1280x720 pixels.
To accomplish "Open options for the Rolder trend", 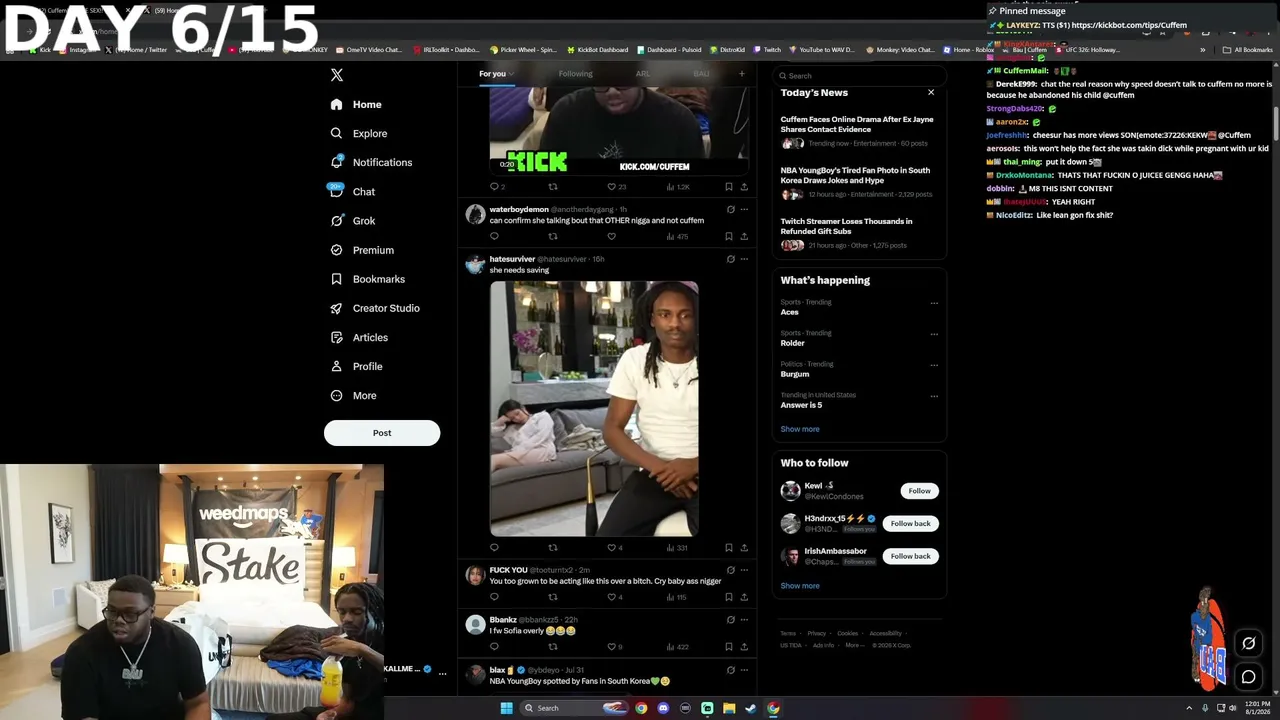I will (934, 334).
